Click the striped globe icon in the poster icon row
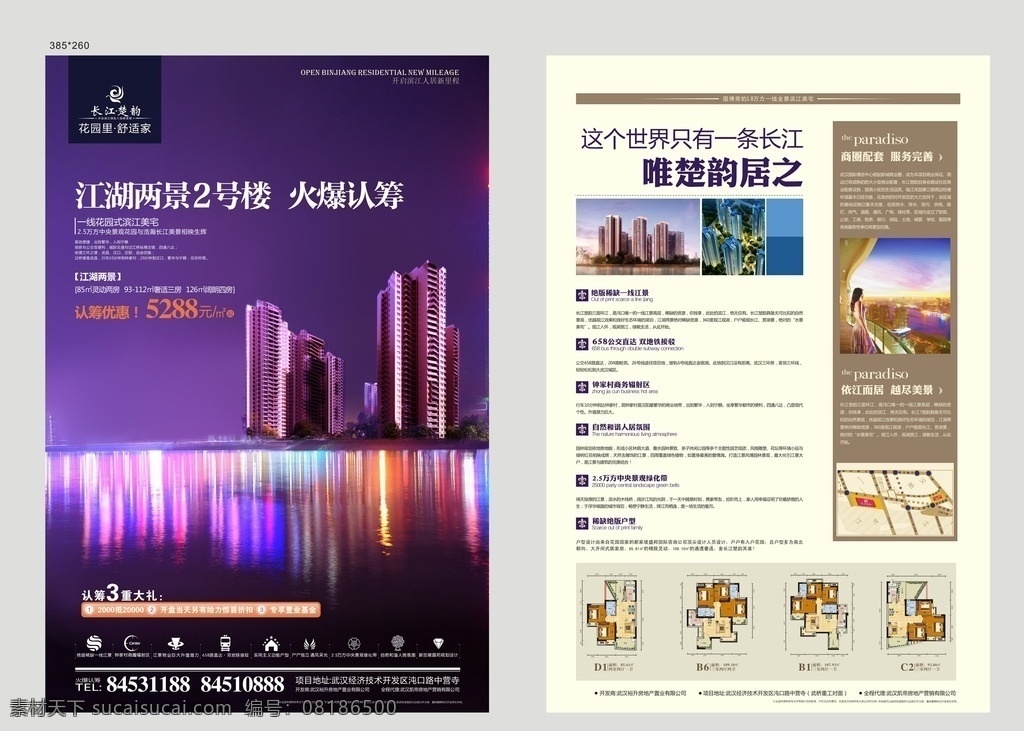 pyautogui.click(x=94, y=643)
